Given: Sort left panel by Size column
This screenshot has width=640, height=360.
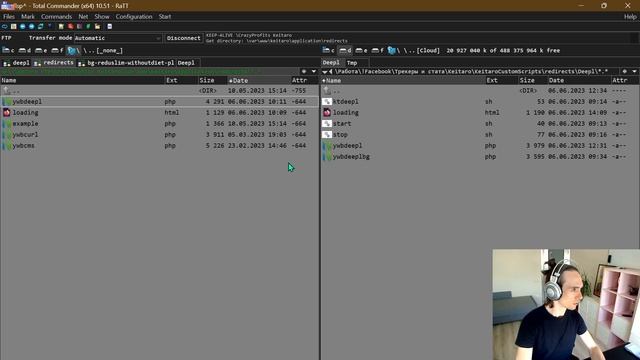Looking at the screenshot, I should (x=212, y=80).
